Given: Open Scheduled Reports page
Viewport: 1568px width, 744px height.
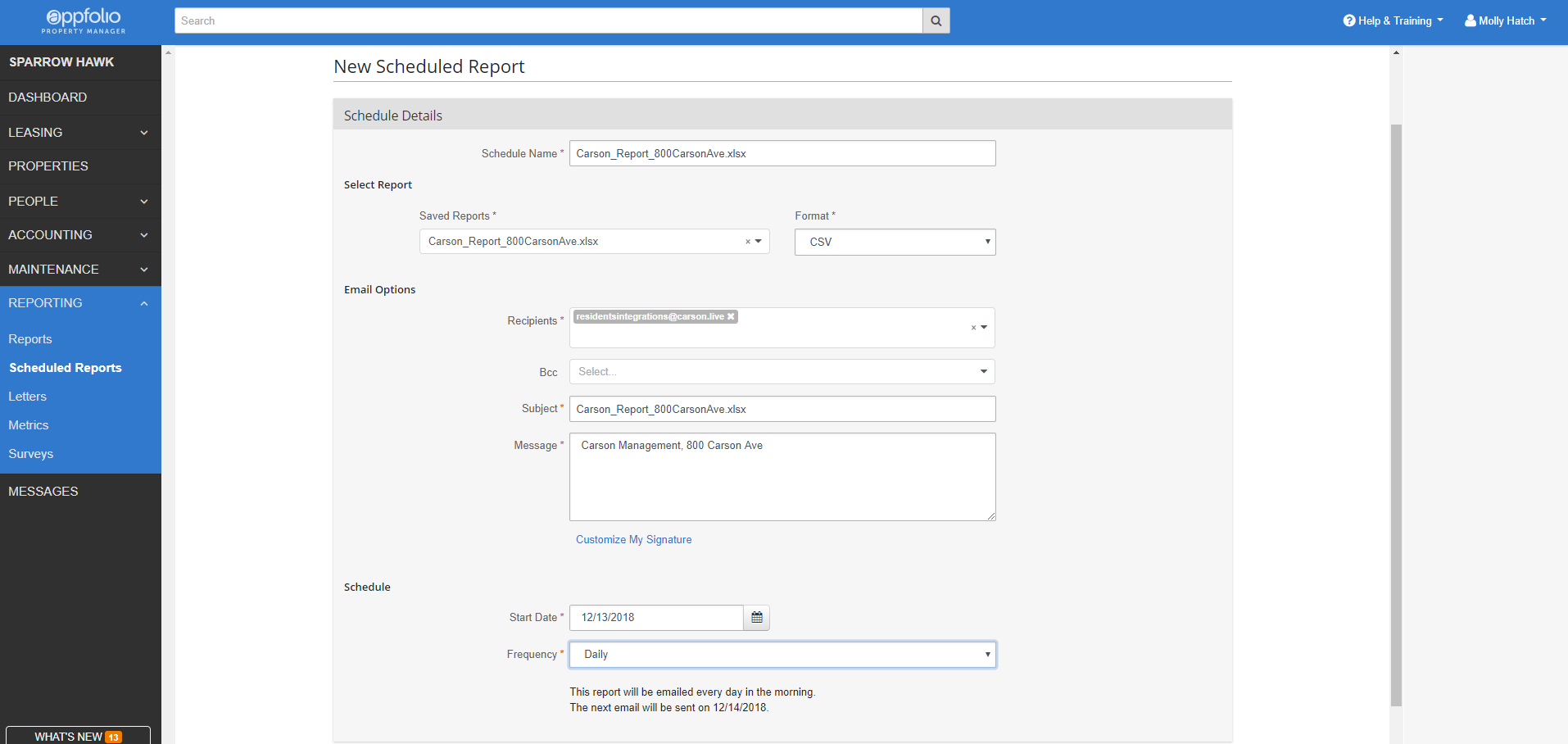Looking at the screenshot, I should [66, 368].
